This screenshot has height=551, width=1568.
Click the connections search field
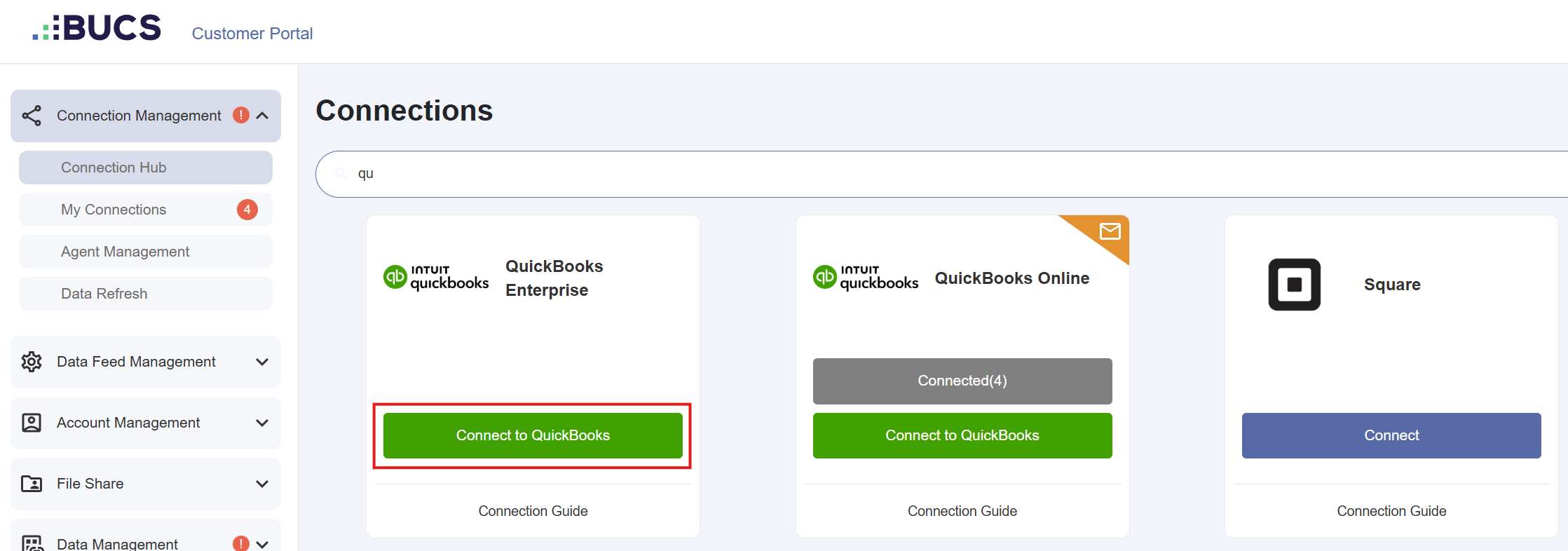point(941,174)
